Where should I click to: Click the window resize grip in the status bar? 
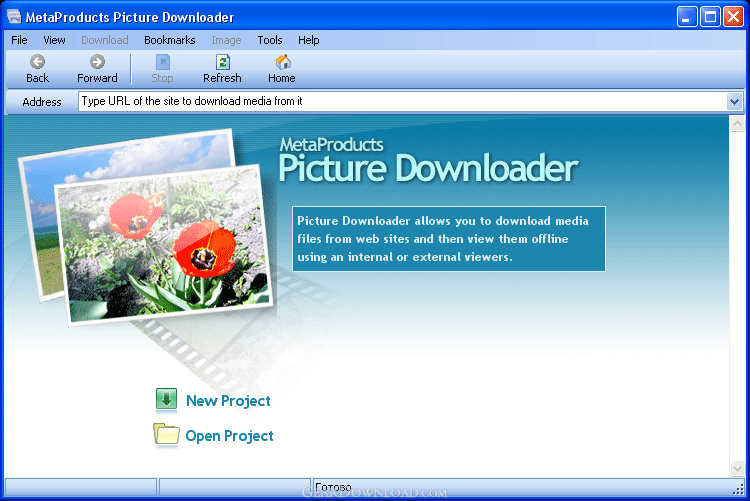[x=739, y=489]
